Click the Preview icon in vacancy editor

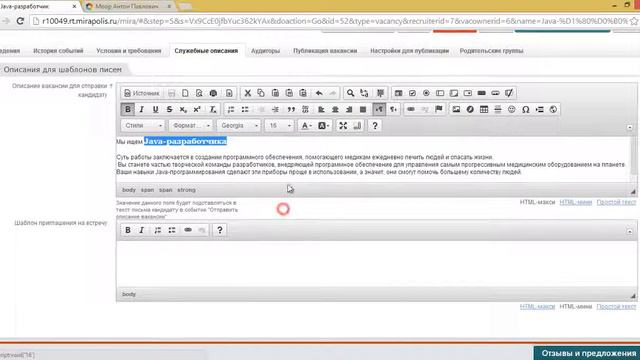tap(199, 93)
